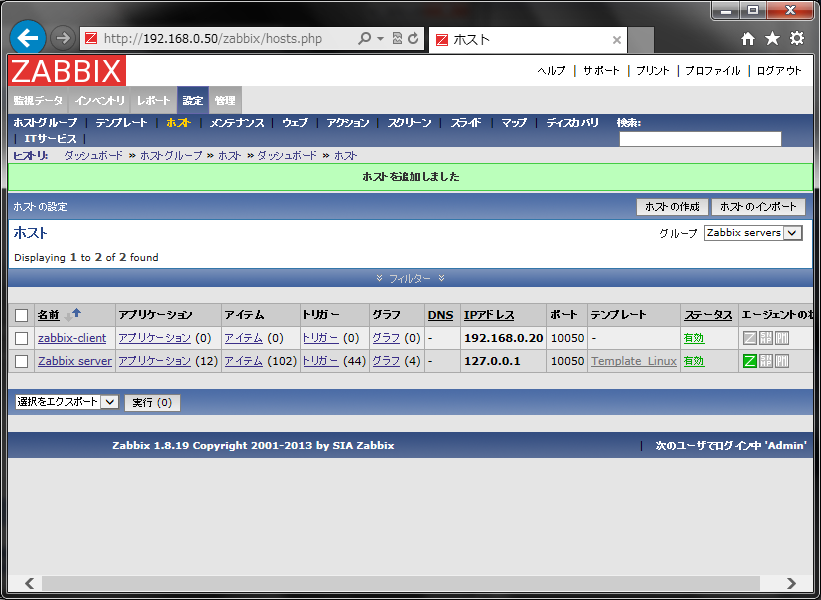Click the sort arrow next to 名前 header
The height and width of the screenshot is (600, 821).
(73, 315)
